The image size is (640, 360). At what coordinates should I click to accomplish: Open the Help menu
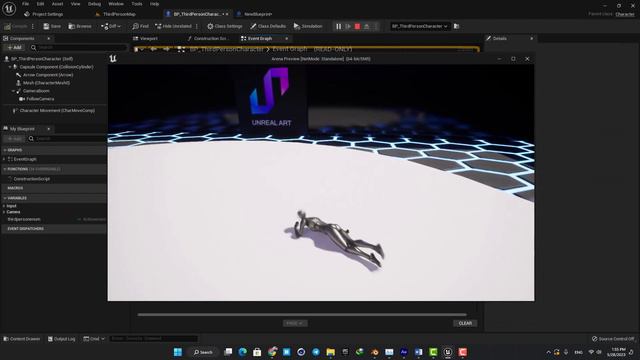(x=154, y=4)
